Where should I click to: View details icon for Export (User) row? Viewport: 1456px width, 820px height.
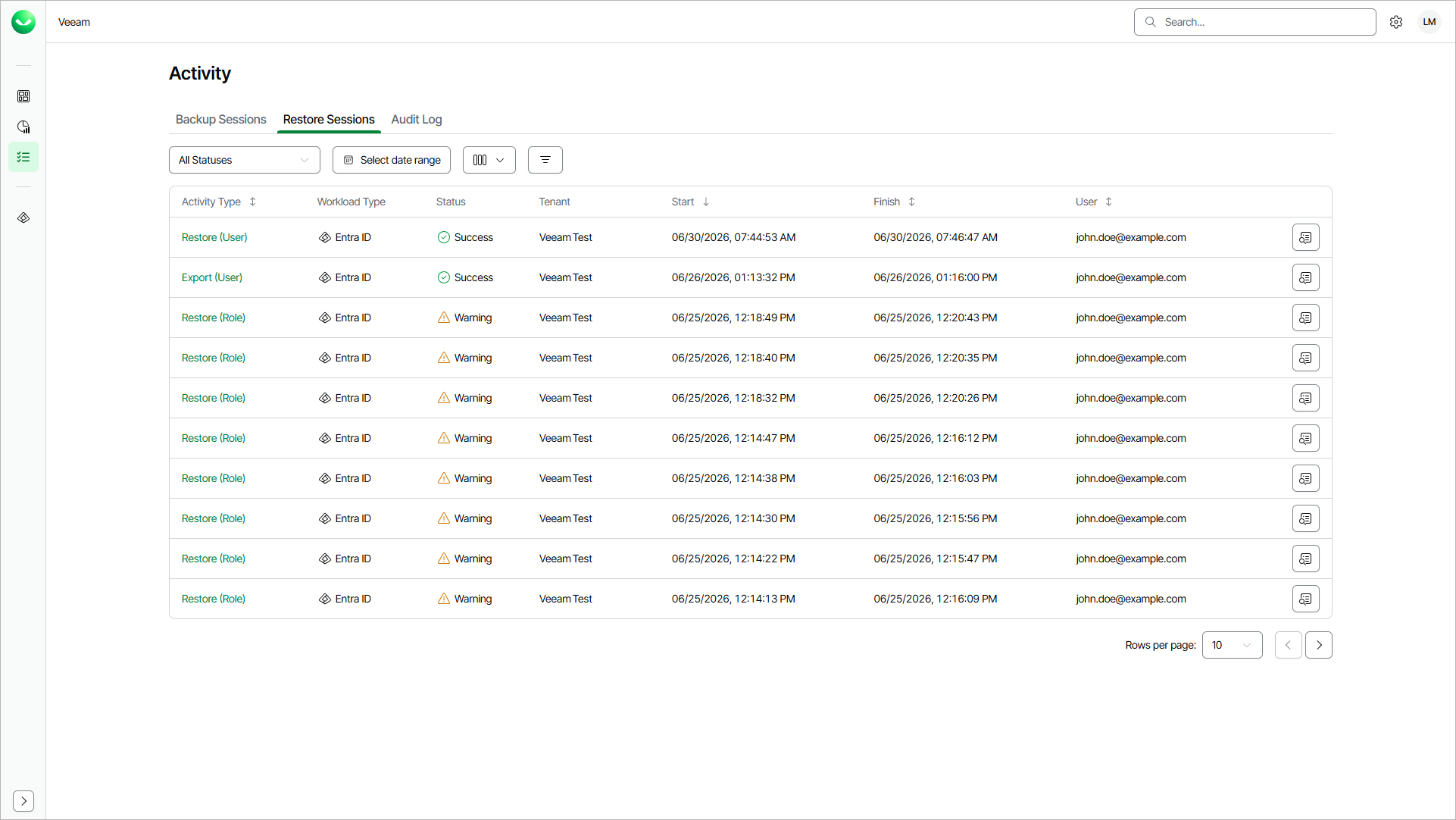click(1305, 277)
